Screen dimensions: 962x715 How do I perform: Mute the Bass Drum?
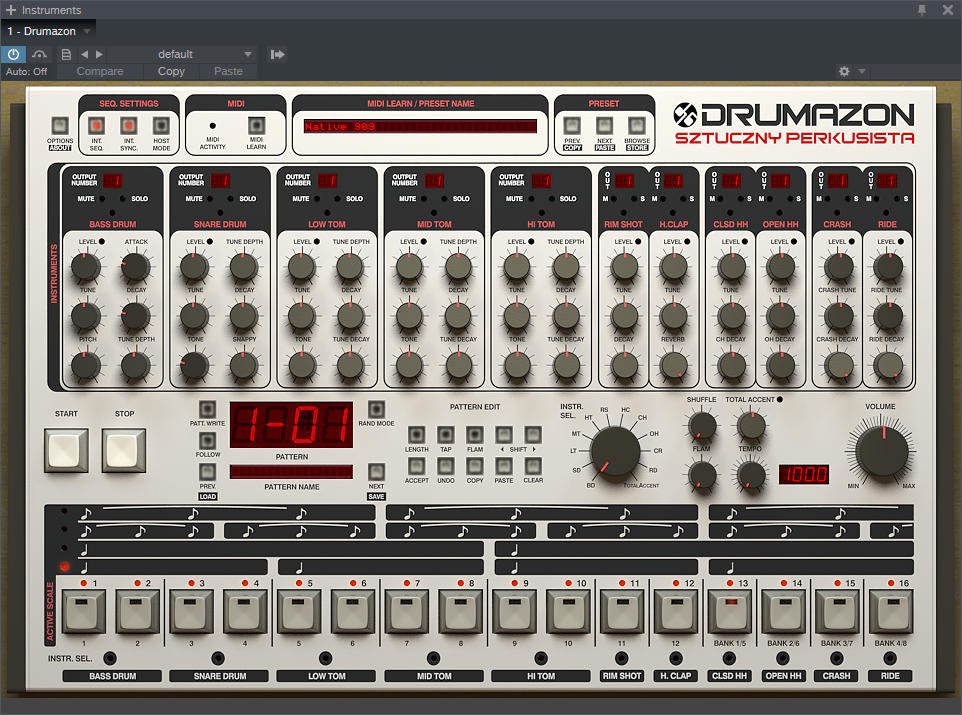click(102, 199)
